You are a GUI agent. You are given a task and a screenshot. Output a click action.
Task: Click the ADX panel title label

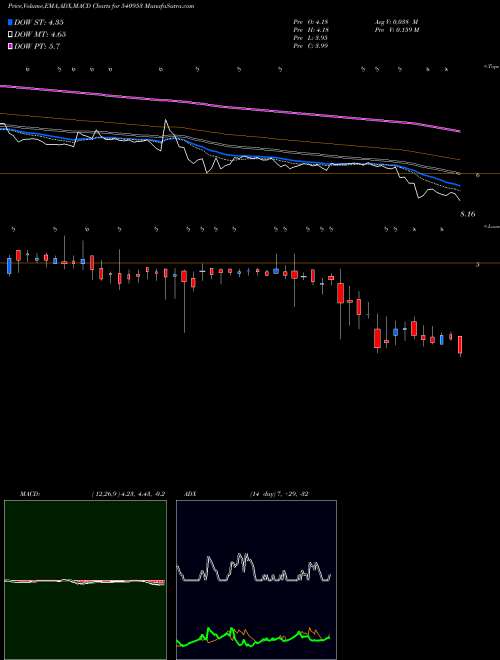point(191,493)
